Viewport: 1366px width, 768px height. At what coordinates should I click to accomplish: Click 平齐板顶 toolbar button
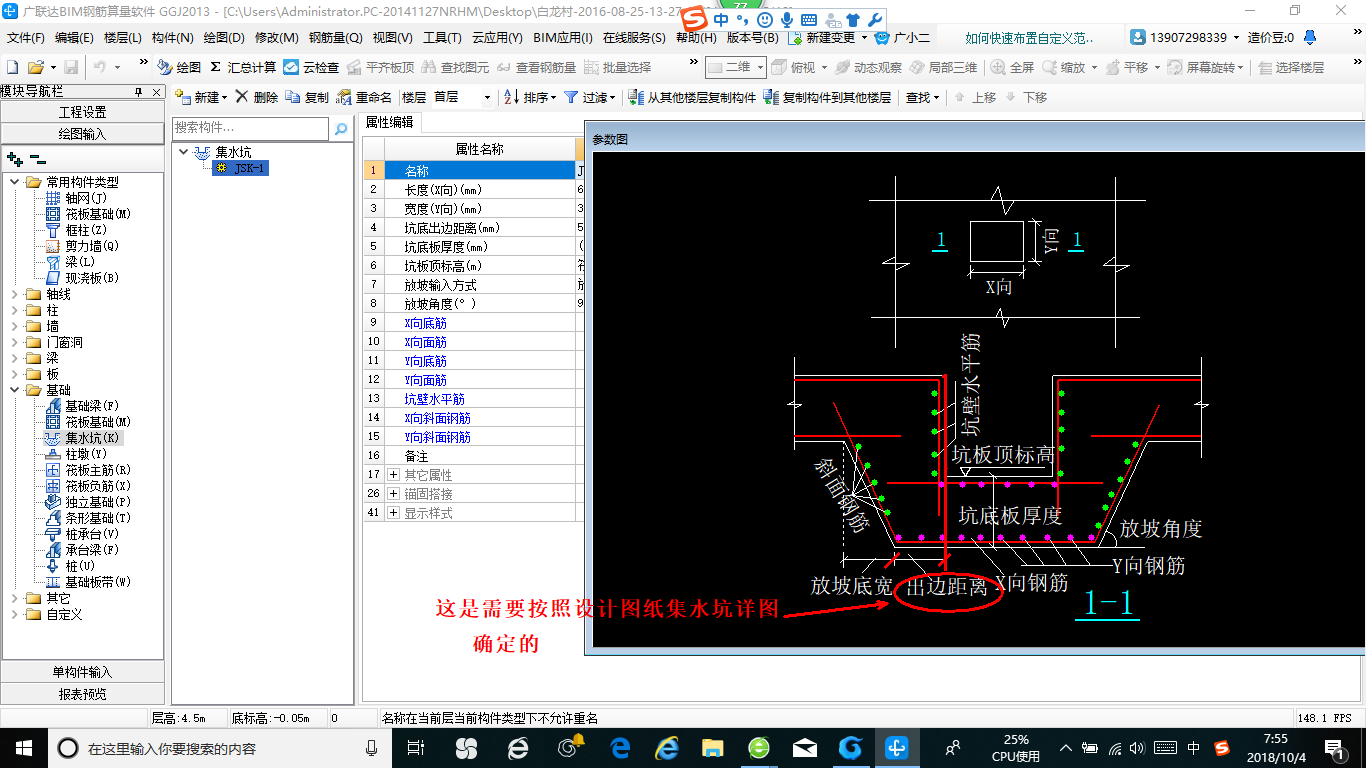[380, 67]
